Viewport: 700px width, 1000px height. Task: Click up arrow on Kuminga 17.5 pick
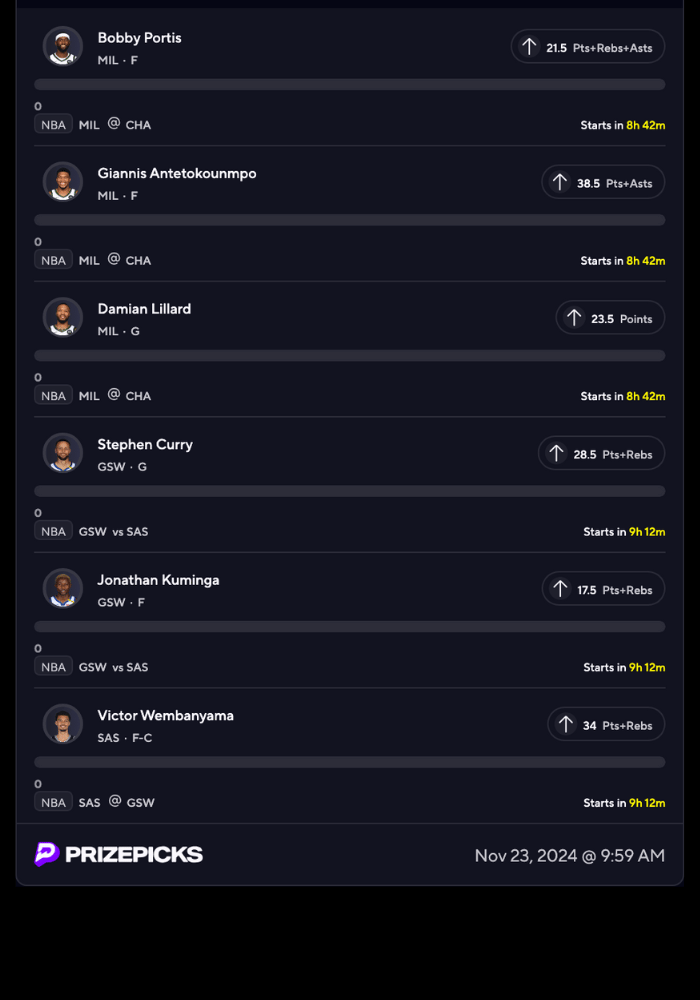click(x=560, y=589)
